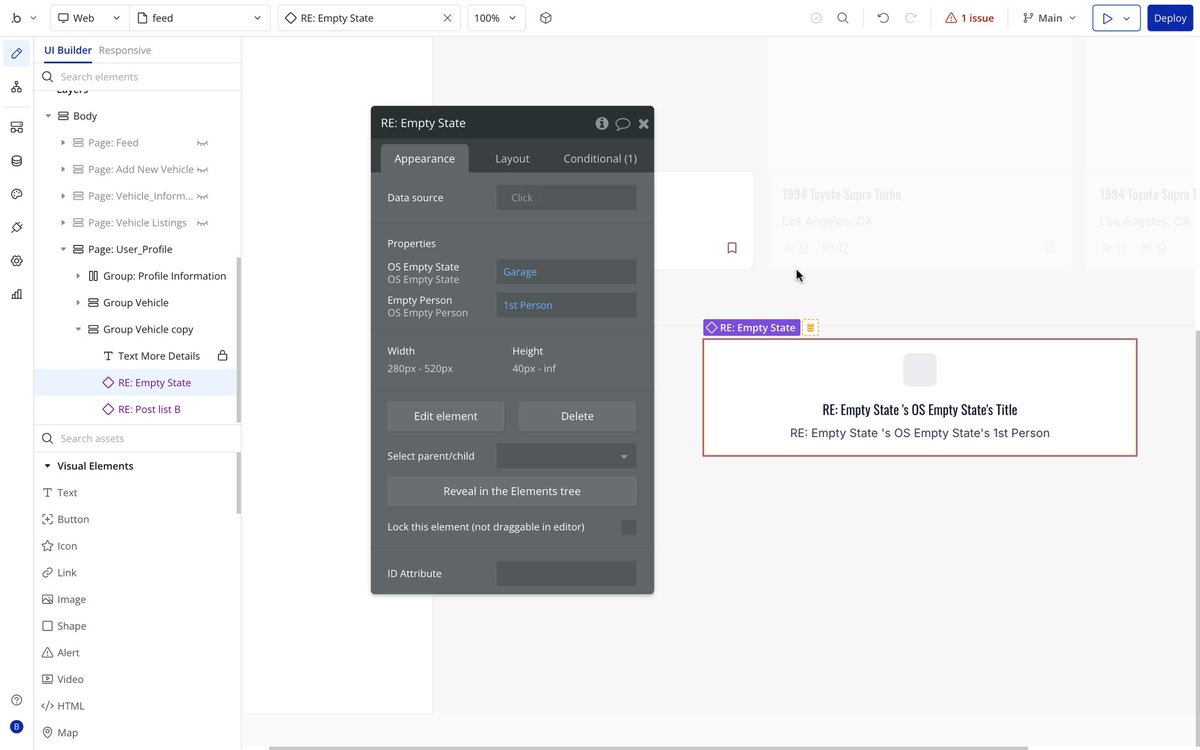Screen dimensions: 1200x750
Task: Click the Preview play button
Action: click(x=1106, y=18)
